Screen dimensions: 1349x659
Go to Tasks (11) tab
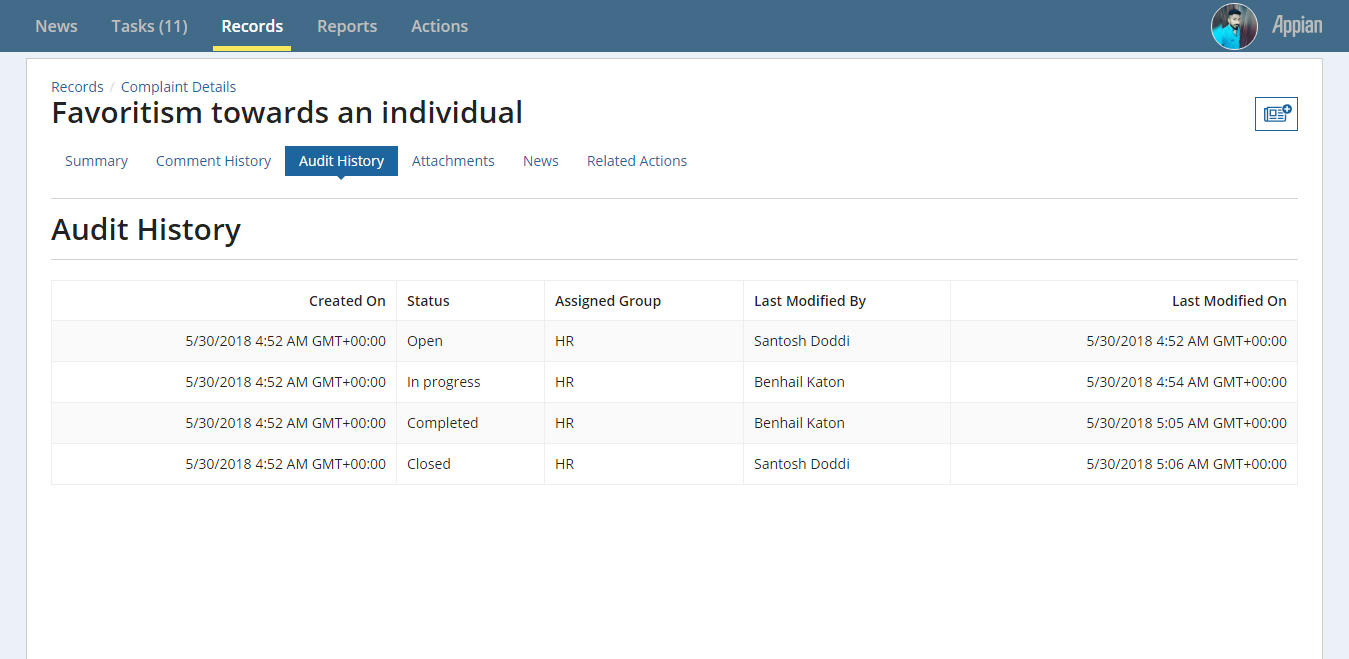pyautogui.click(x=149, y=26)
